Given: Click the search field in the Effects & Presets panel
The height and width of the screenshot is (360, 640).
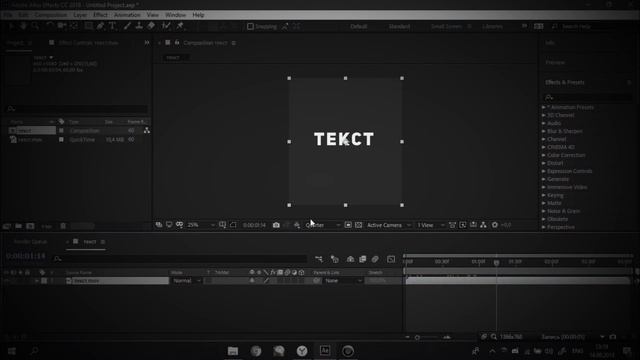Looking at the screenshot, I should 590,98.
